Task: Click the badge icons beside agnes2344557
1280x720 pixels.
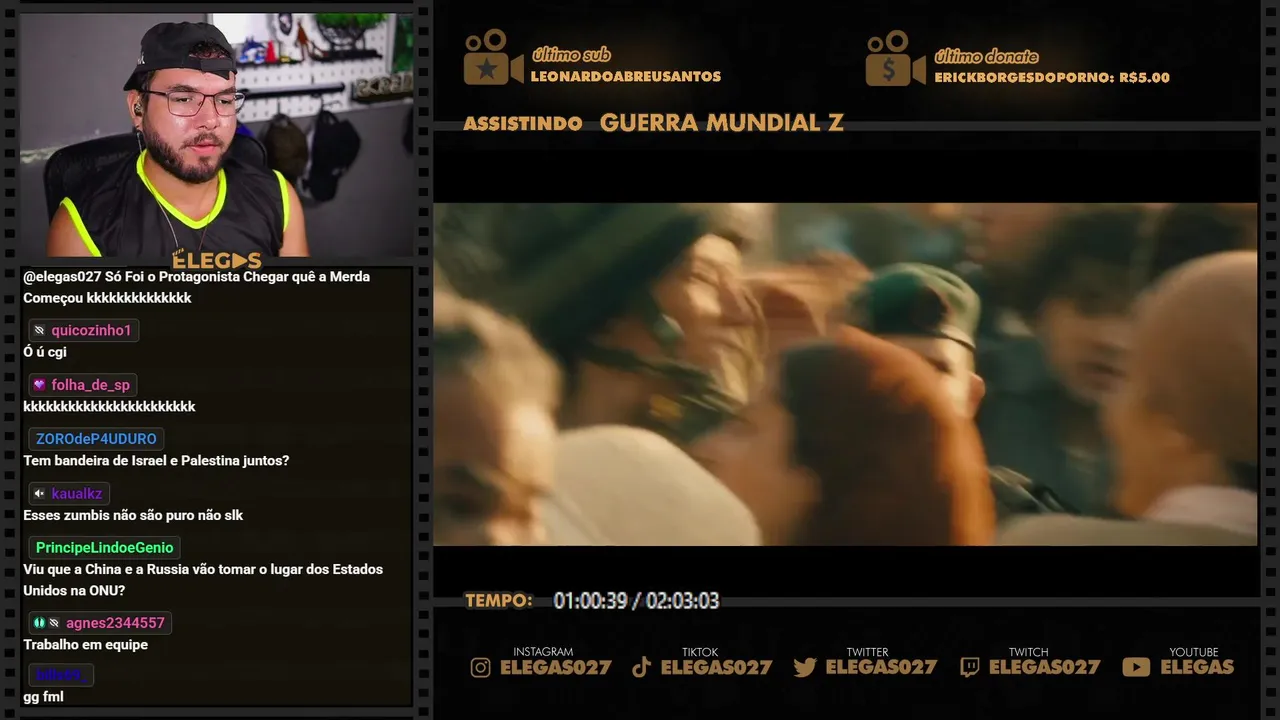Action: pos(46,623)
